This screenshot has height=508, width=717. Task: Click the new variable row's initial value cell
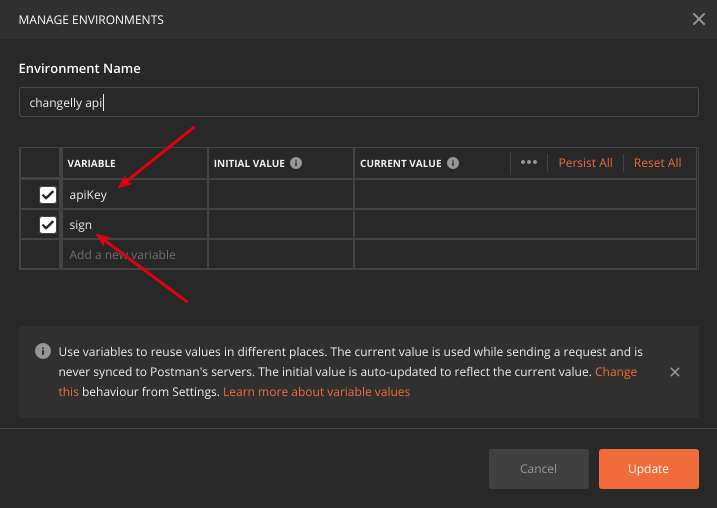[281, 255]
